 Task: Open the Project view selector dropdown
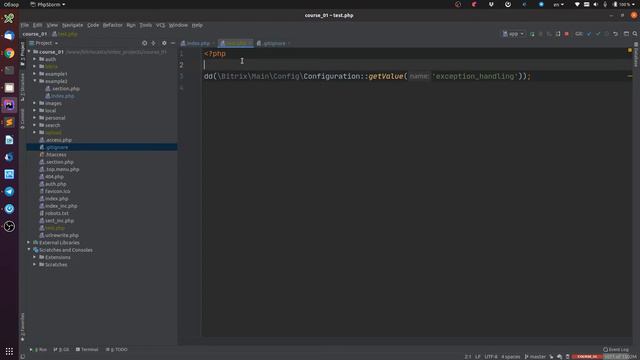point(44,43)
